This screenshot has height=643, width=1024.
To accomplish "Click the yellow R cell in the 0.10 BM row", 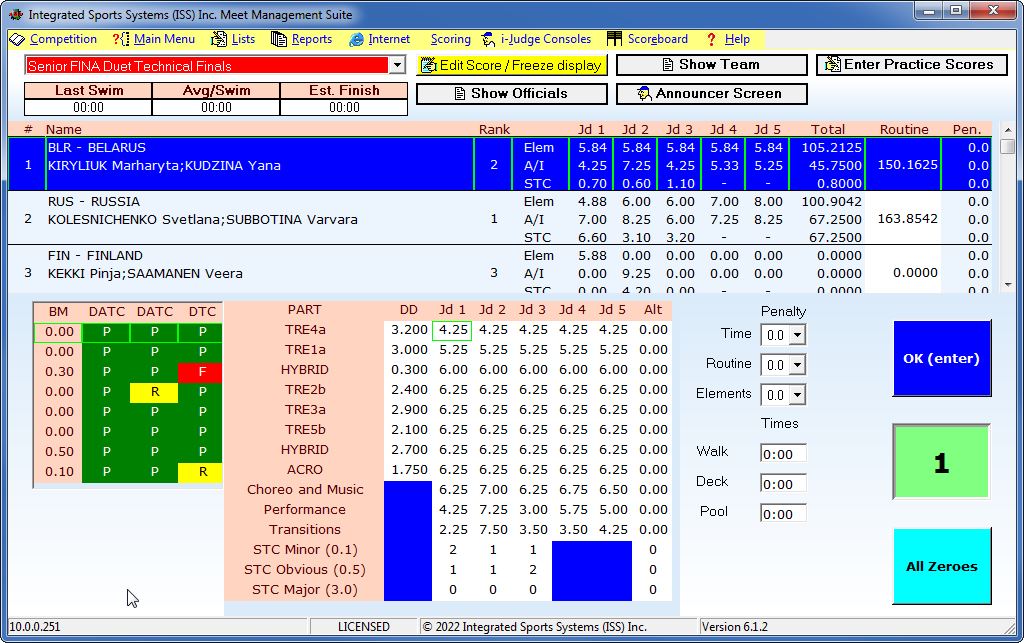I will (202, 471).
